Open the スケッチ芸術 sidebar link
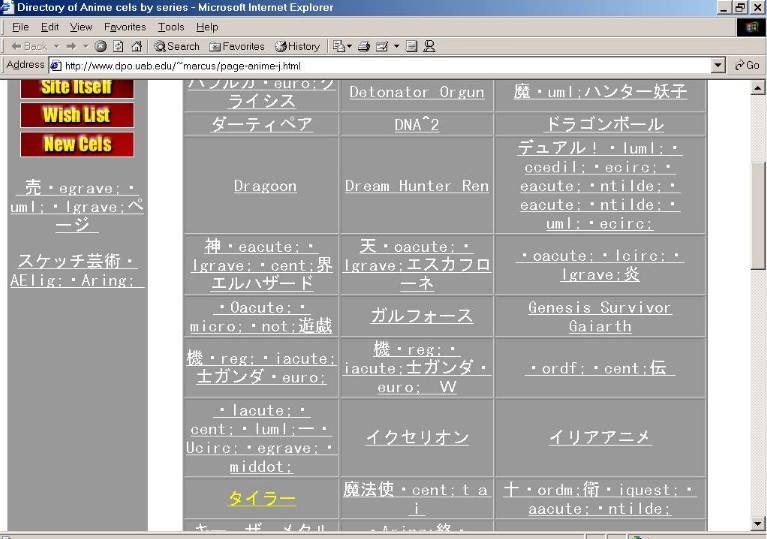The image size is (767, 539). pos(77,270)
